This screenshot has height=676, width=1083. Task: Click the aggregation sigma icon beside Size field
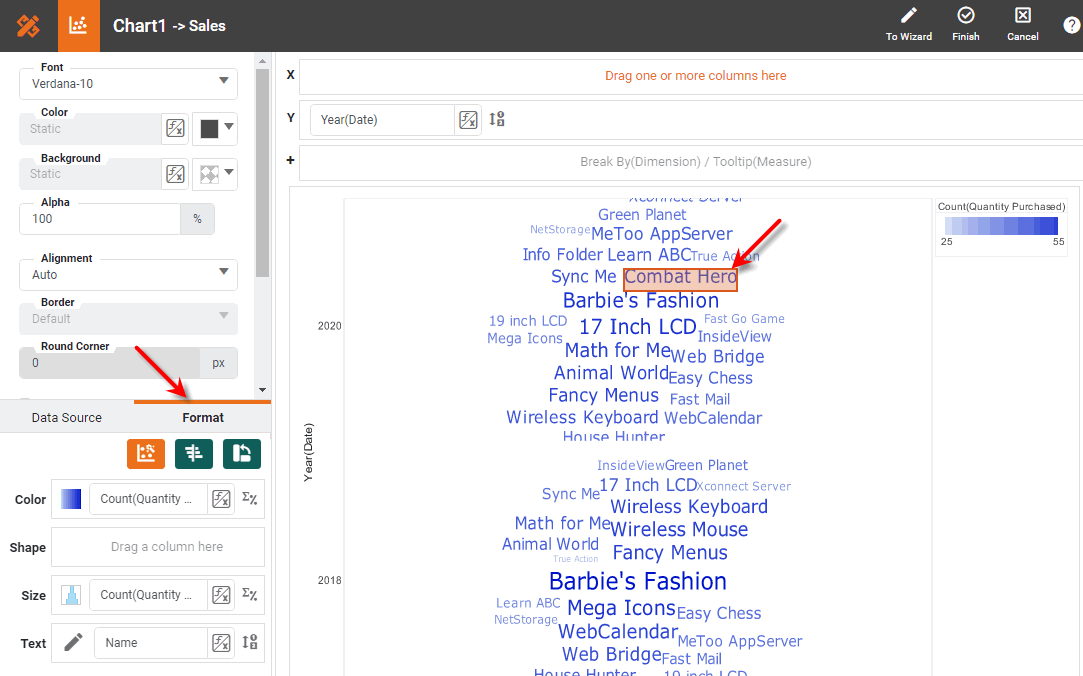[x=249, y=594]
